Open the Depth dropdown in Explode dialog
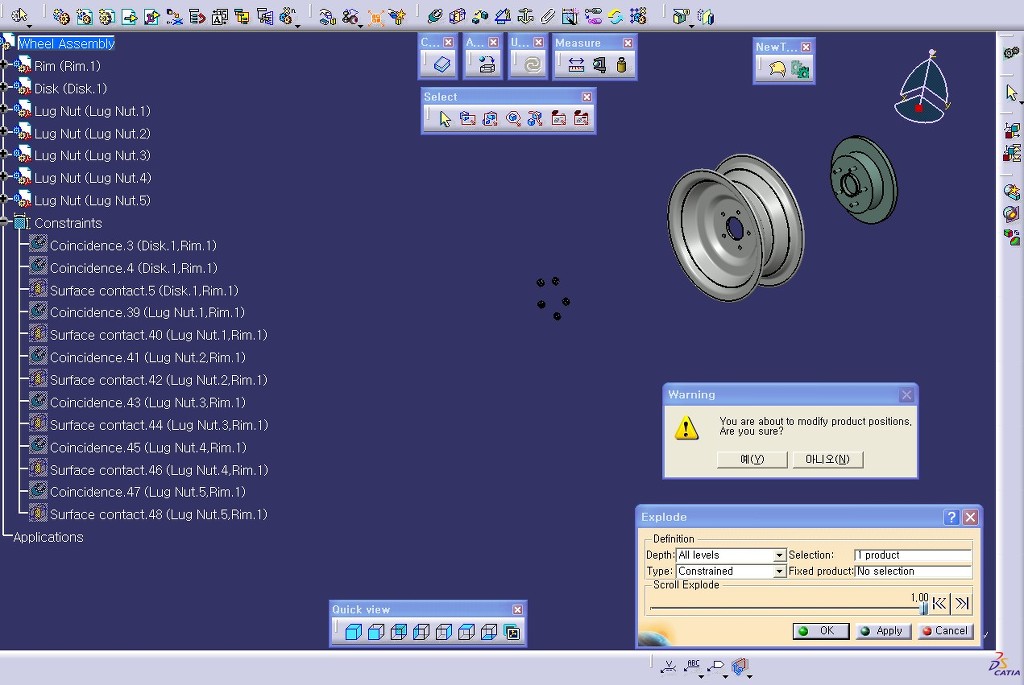The image size is (1024, 685). click(x=779, y=556)
